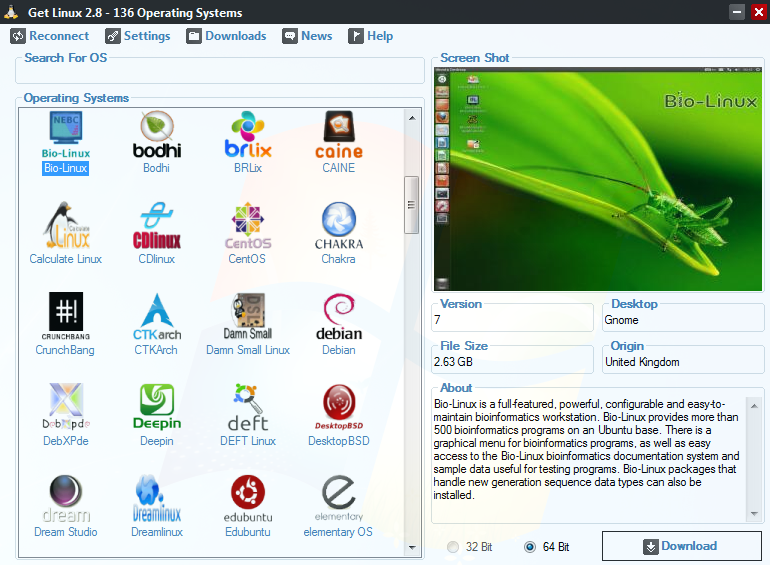This screenshot has height=565, width=770.
Task: Select the CAINE distribution icon
Action: pyautogui.click(x=339, y=135)
